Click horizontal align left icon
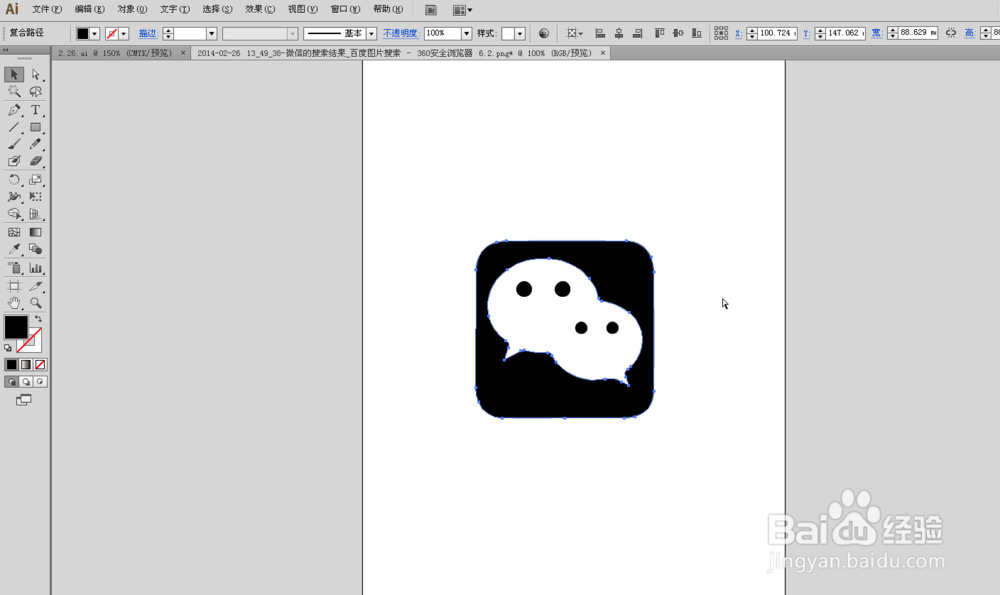 coord(600,33)
